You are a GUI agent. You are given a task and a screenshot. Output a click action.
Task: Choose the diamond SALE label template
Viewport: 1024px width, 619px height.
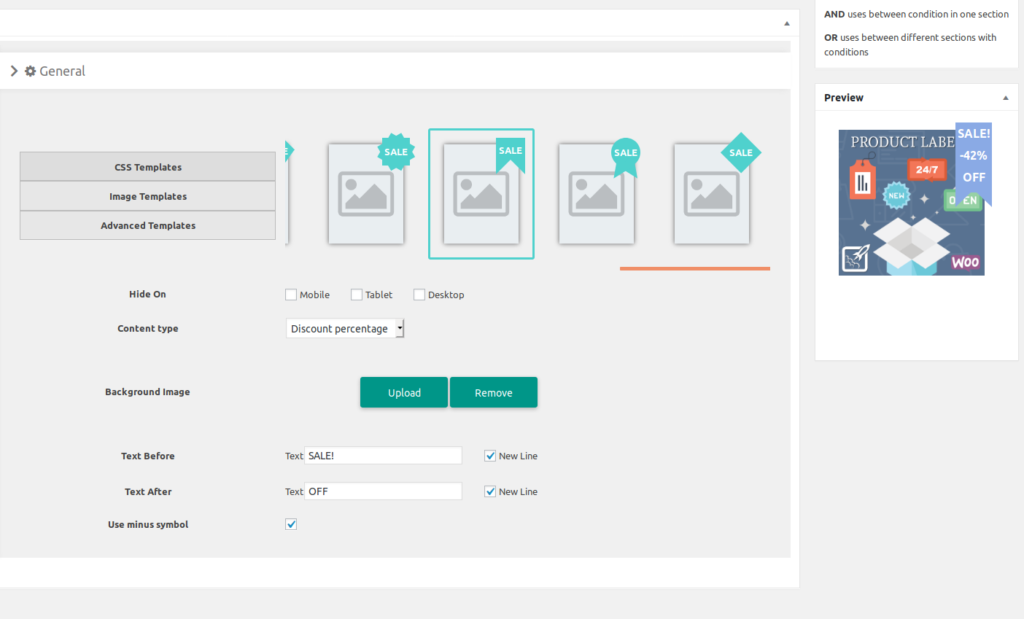tap(711, 193)
